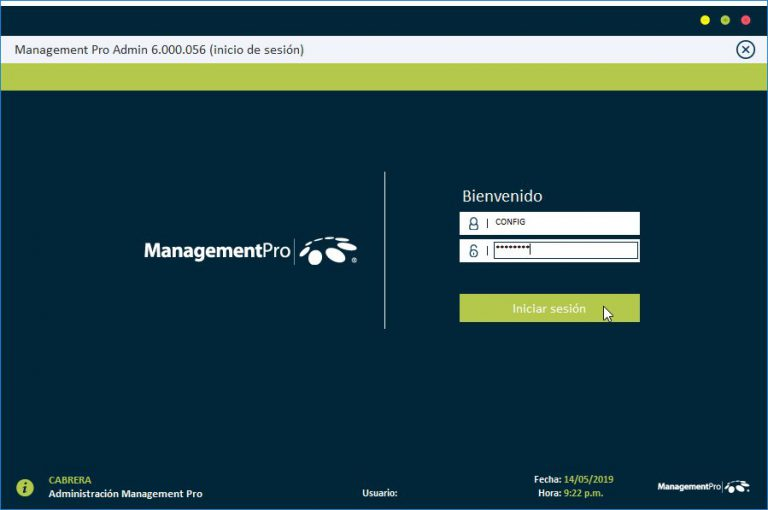Click the Iniciar sesión button
The width and height of the screenshot is (768, 510).
coord(549,308)
